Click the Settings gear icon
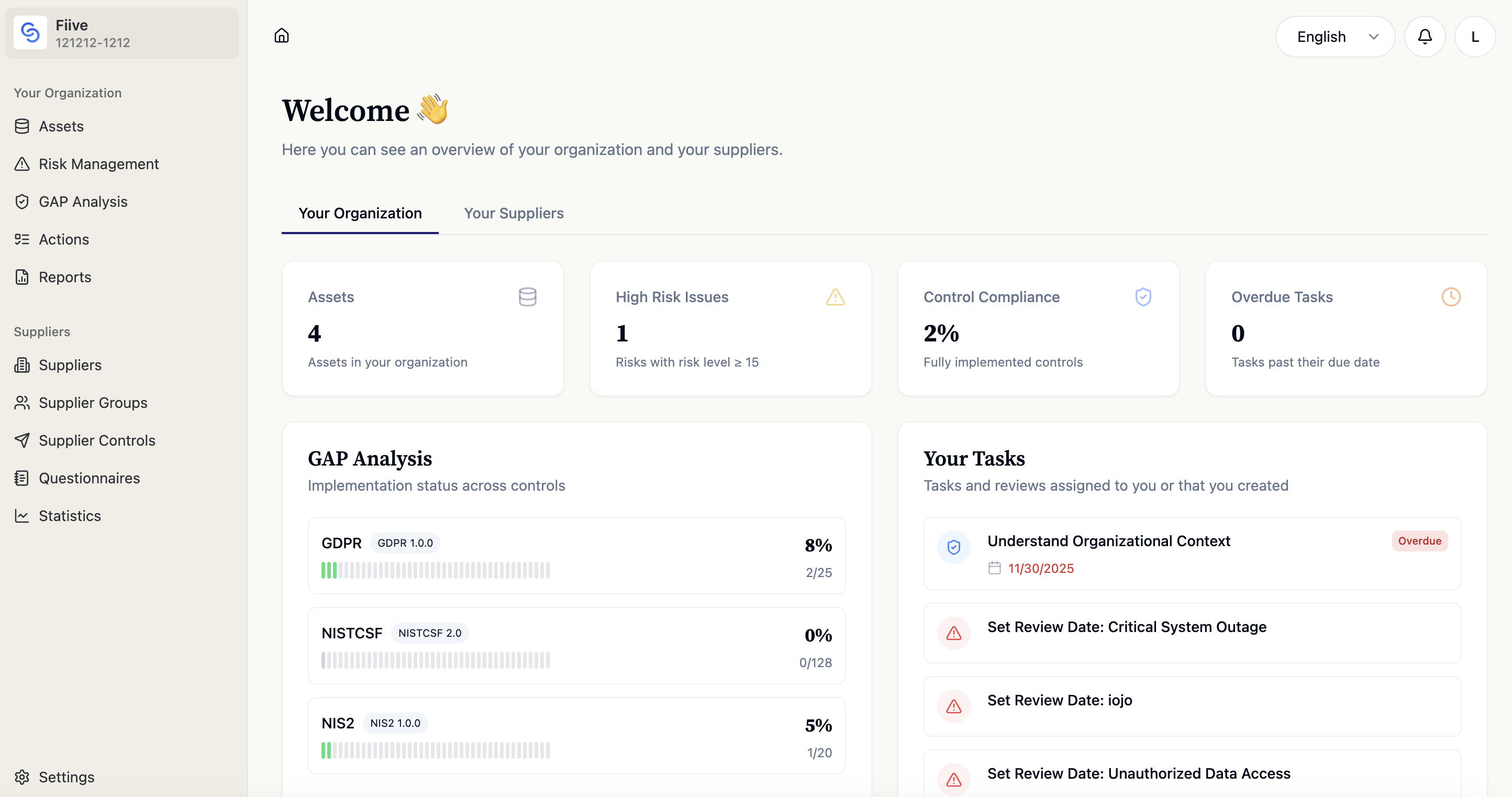The width and height of the screenshot is (1512, 797). [x=21, y=777]
